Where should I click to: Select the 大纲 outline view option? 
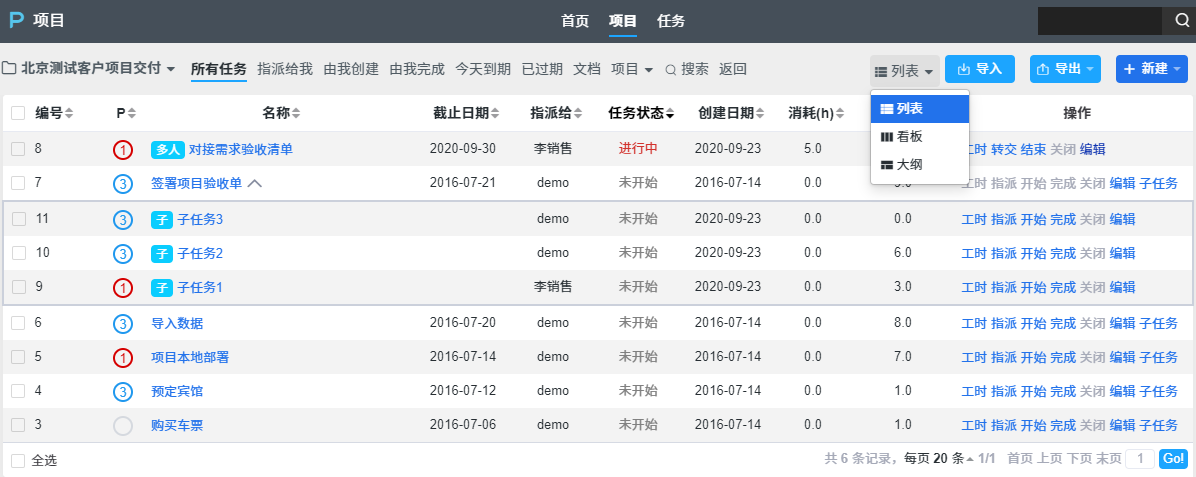coord(907,164)
